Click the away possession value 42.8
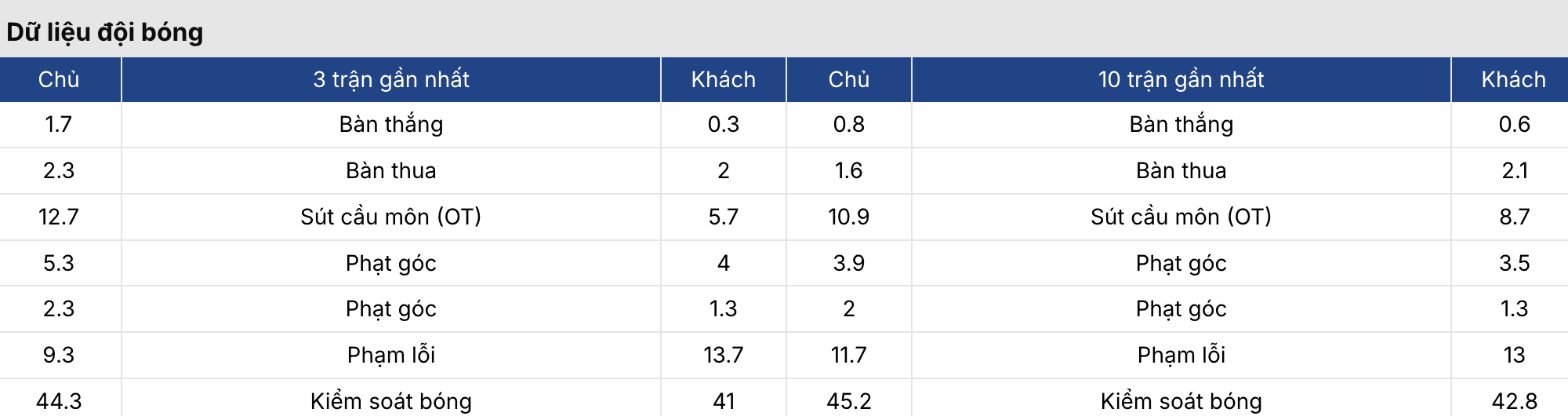 tap(1514, 401)
